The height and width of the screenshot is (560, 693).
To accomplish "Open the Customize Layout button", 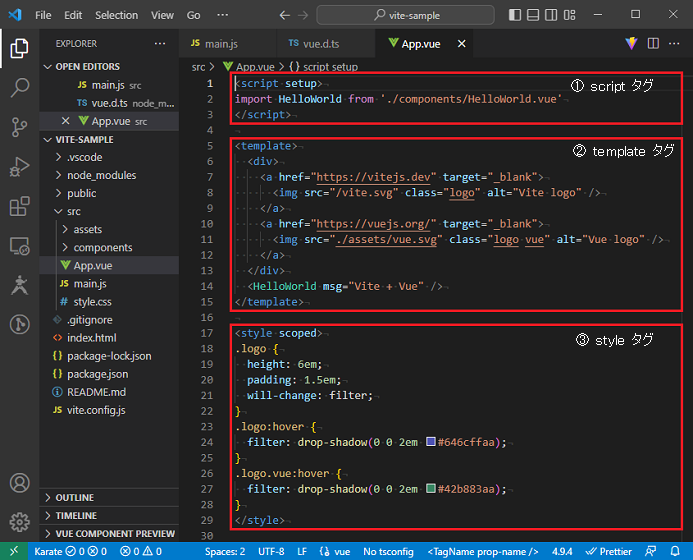I will [x=570, y=15].
